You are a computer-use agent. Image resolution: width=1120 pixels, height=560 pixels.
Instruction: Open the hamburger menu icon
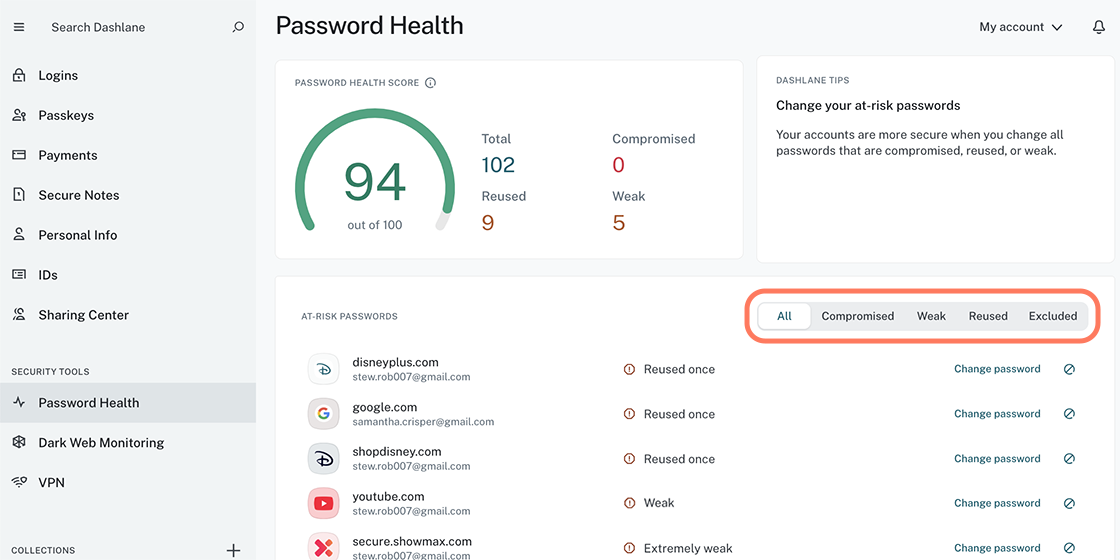coord(18,27)
